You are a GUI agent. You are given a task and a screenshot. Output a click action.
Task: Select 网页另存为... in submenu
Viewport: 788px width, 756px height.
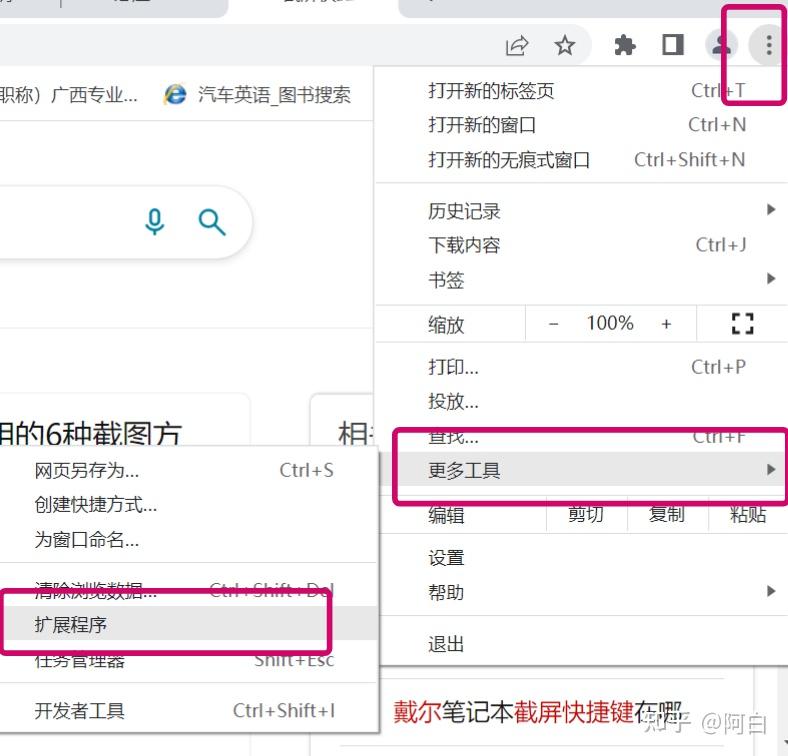coord(188,470)
